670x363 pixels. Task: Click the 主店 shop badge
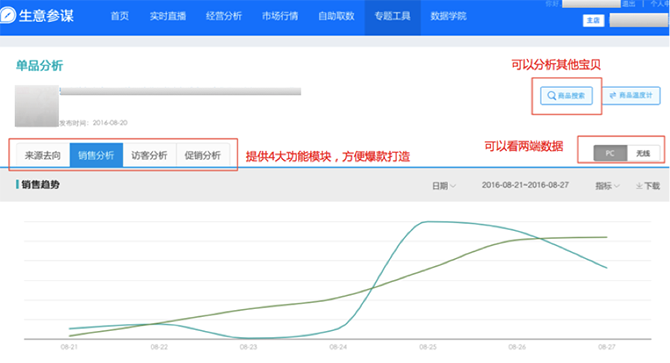click(x=594, y=20)
